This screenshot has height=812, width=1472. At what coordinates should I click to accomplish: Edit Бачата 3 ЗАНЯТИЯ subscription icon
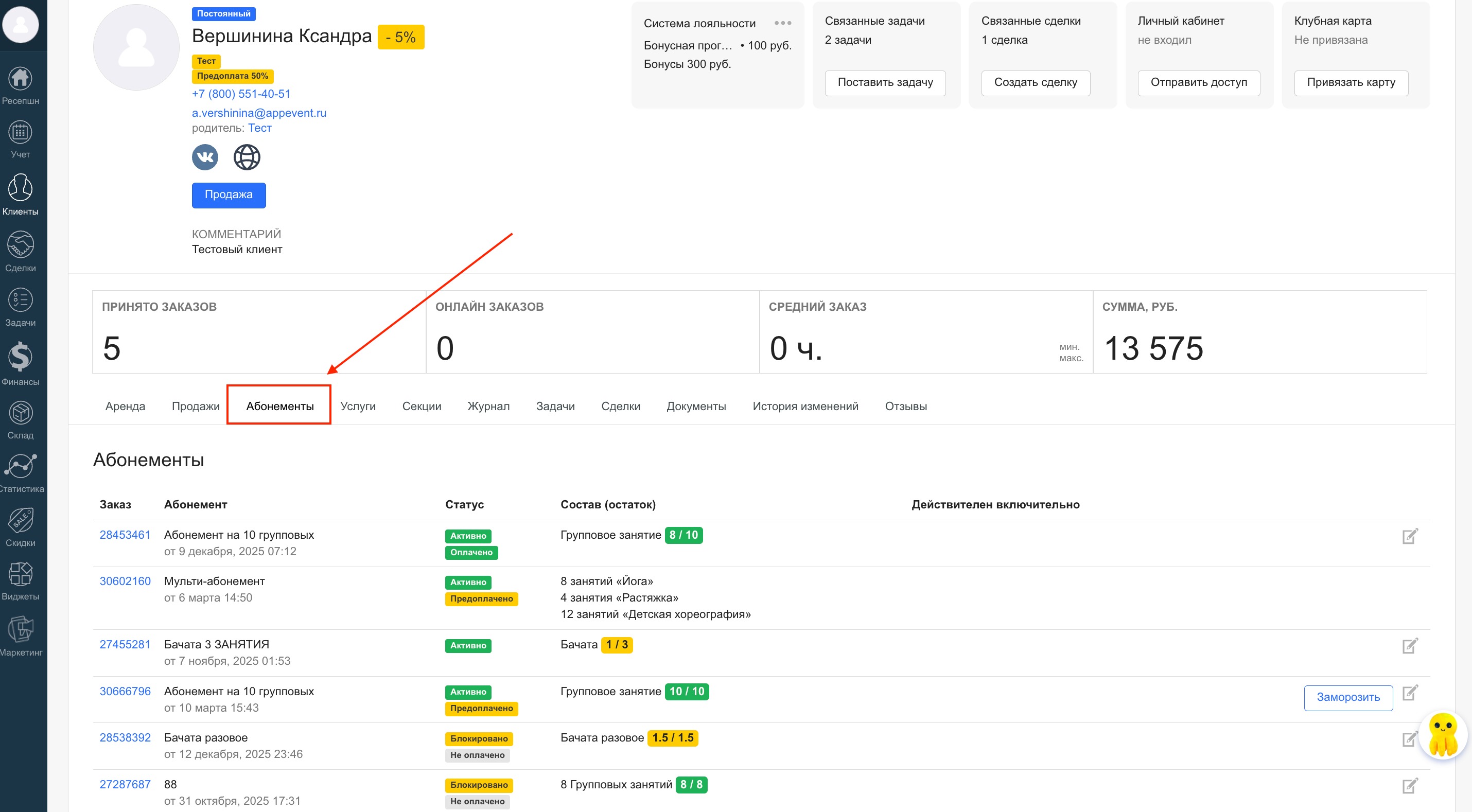click(1410, 646)
